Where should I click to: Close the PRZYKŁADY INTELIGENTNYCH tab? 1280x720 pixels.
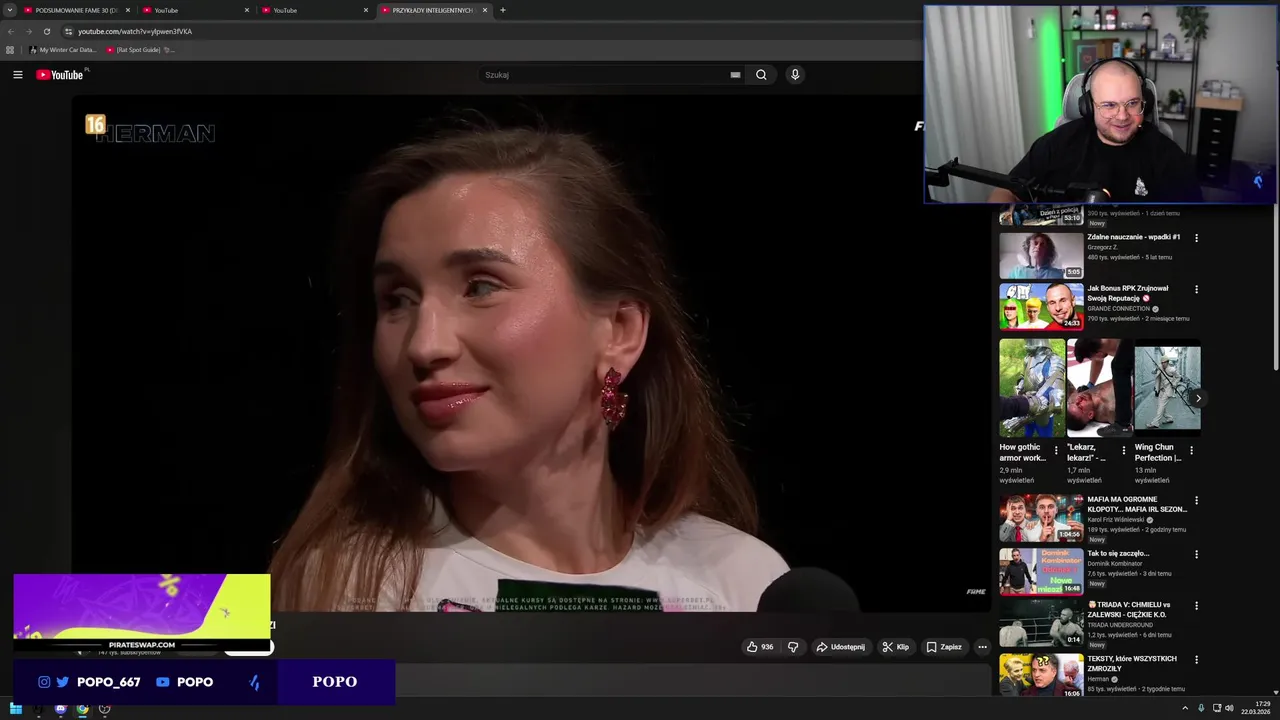(485, 10)
